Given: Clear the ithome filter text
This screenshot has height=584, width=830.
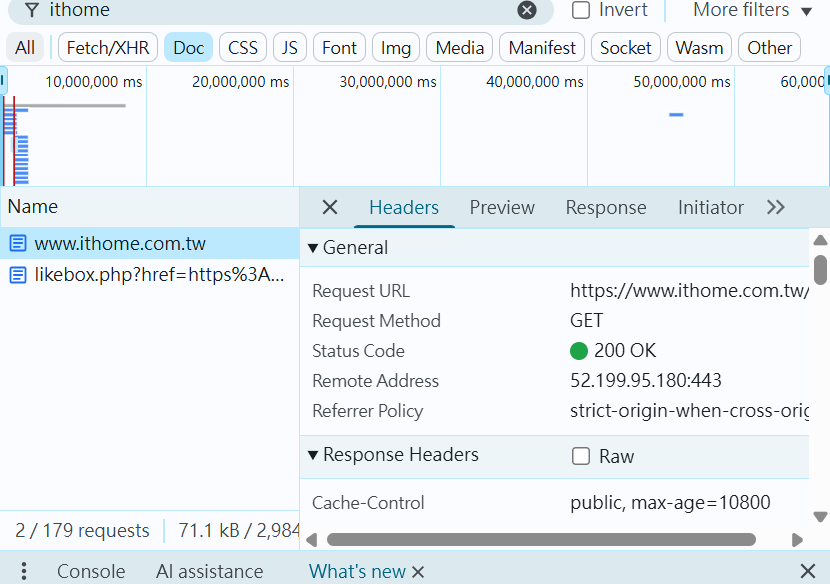Looking at the screenshot, I should tap(527, 10).
